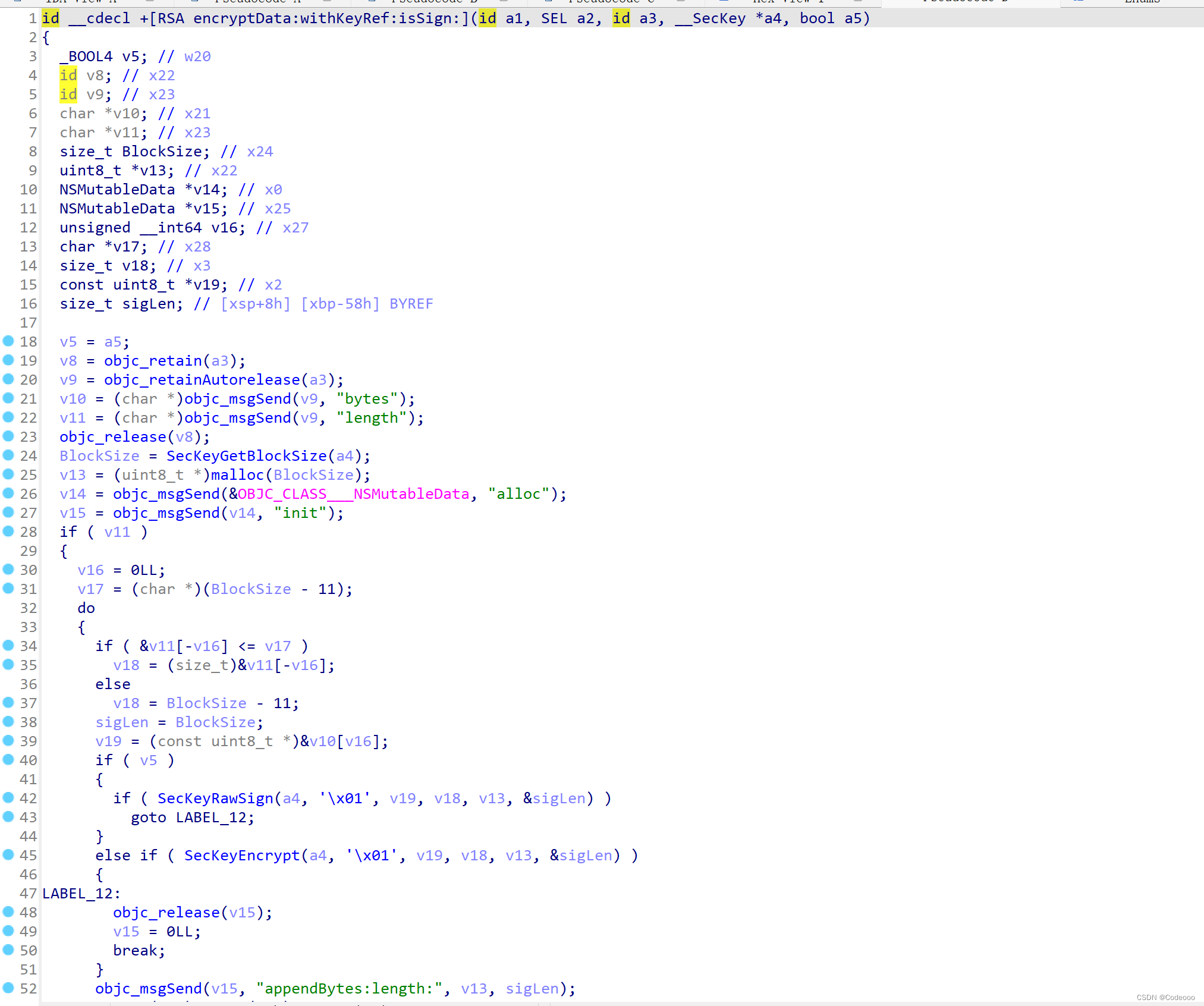Click the "appendBytes:length:" selector string
This screenshot has height=1006, width=1204.
point(348,989)
